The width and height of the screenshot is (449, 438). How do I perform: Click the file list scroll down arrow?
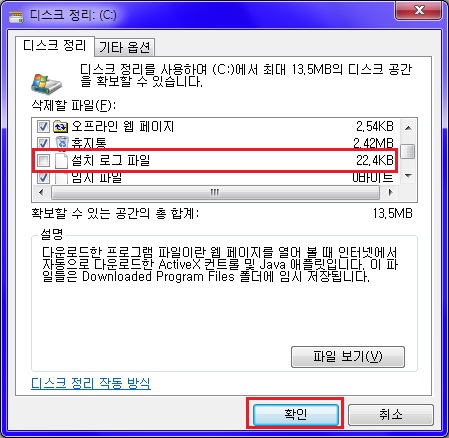pyautogui.click(x=408, y=175)
